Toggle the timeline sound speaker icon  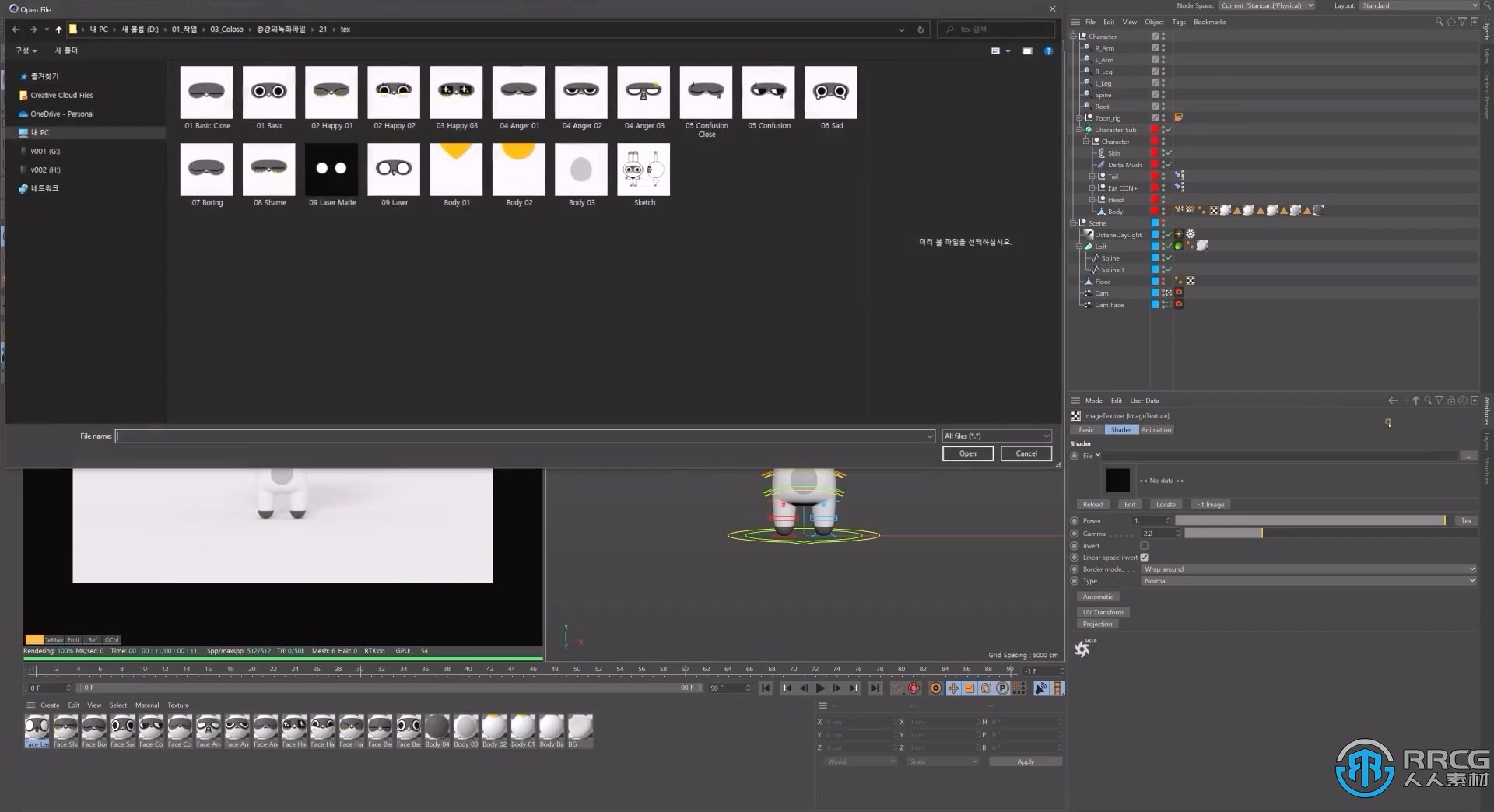click(1041, 688)
